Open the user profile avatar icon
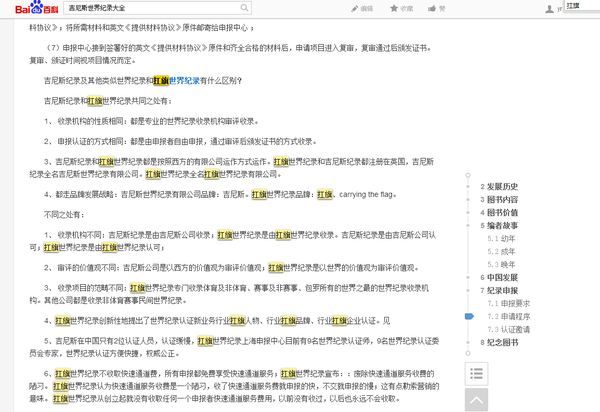600x412 pixels. click(549, 9)
